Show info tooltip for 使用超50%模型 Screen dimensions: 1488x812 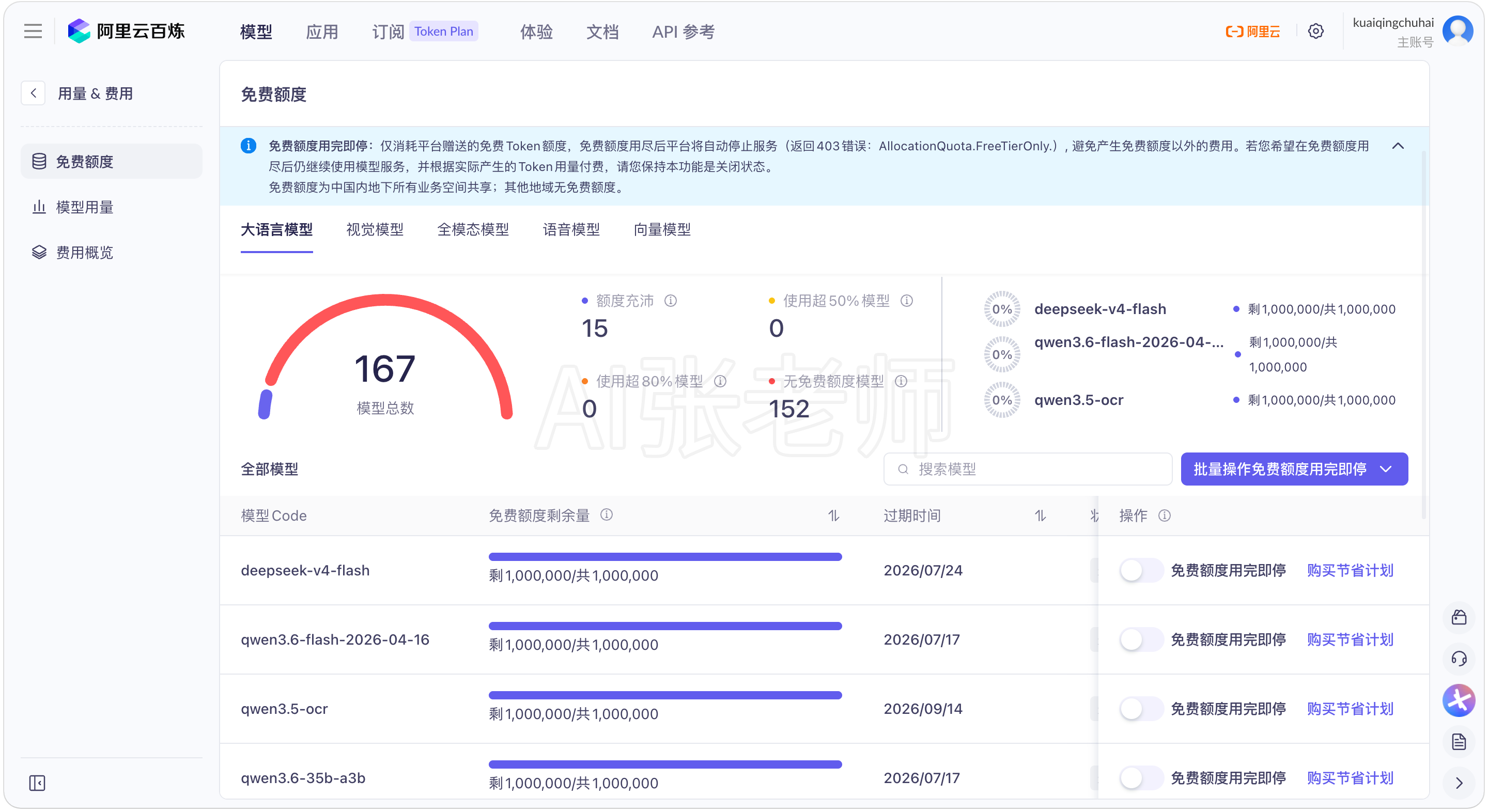click(x=906, y=300)
